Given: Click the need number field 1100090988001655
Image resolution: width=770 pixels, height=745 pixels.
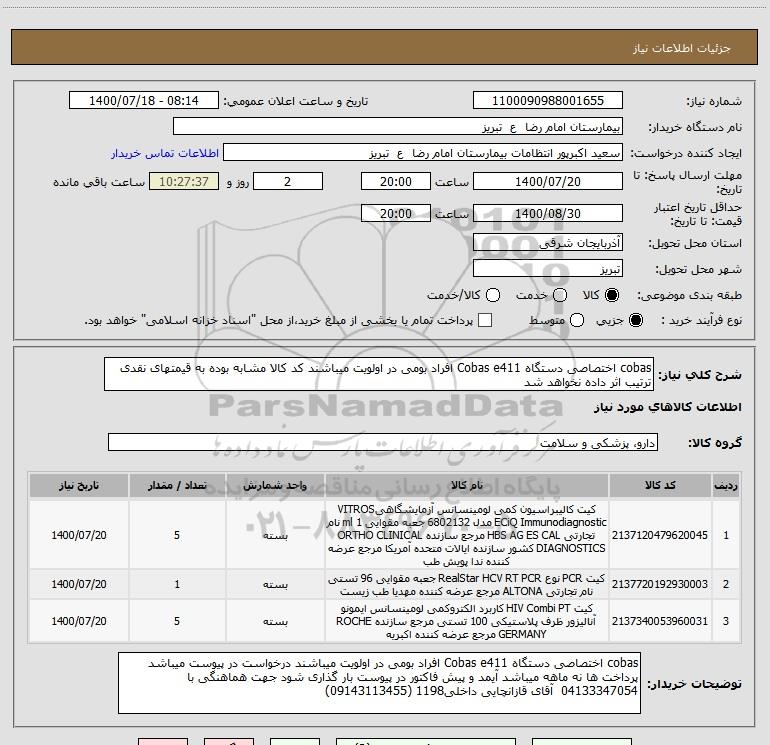Looking at the screenshot, I should tap(548, 101).
